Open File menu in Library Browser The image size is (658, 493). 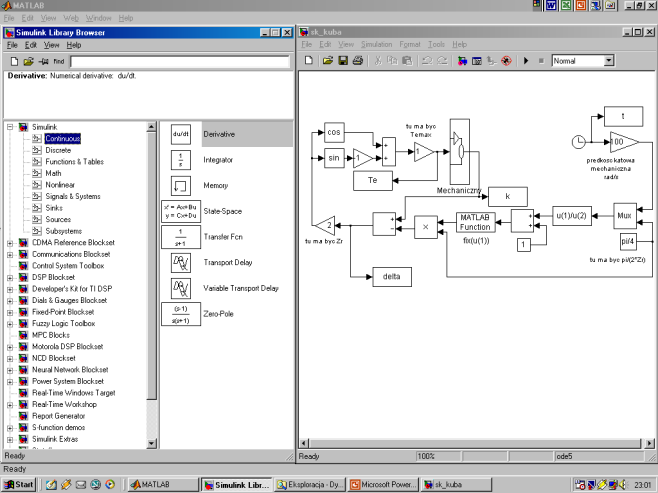tap(12, 45)
